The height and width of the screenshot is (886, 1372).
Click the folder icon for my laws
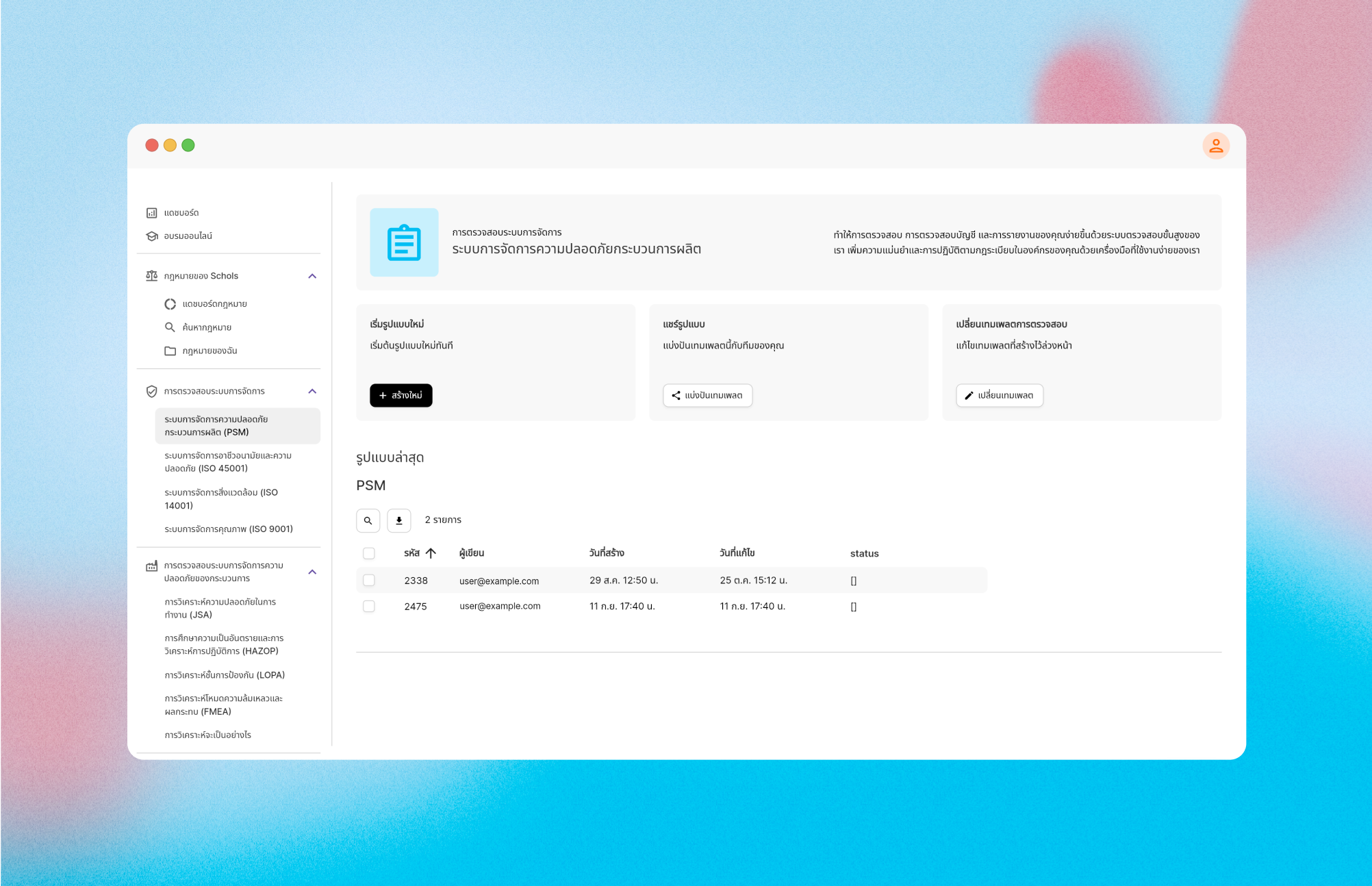pyautogui.click(x=170, y=351)
